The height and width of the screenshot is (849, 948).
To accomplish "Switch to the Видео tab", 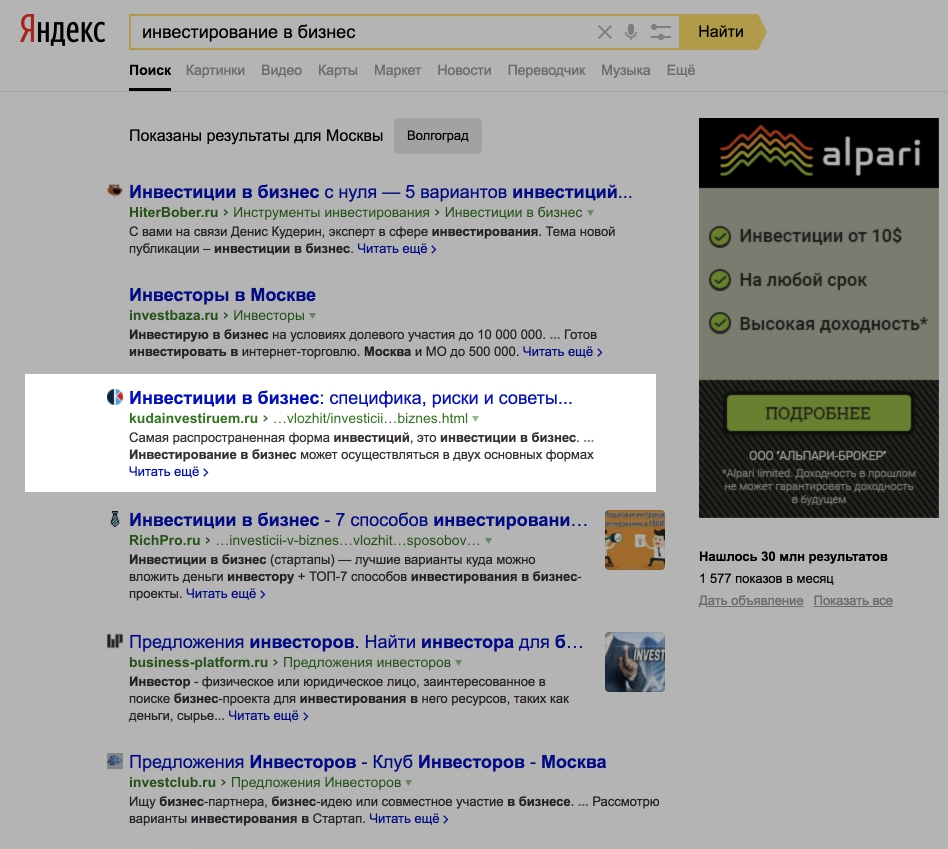I will [x=281, y=70].
